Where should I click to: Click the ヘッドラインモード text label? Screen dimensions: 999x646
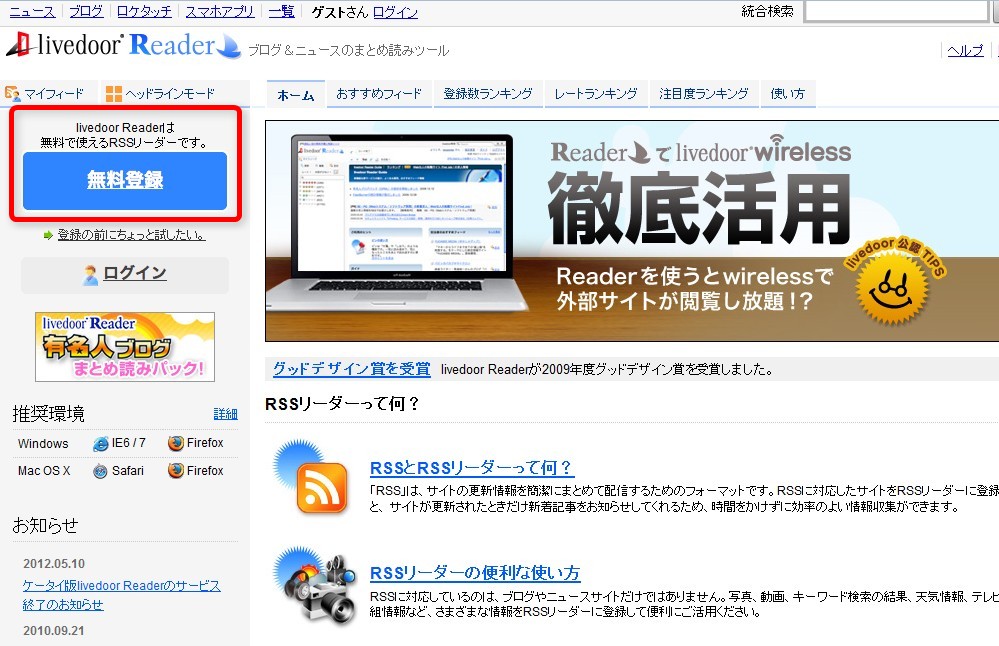pyautogui.click(x=170, y=94)
